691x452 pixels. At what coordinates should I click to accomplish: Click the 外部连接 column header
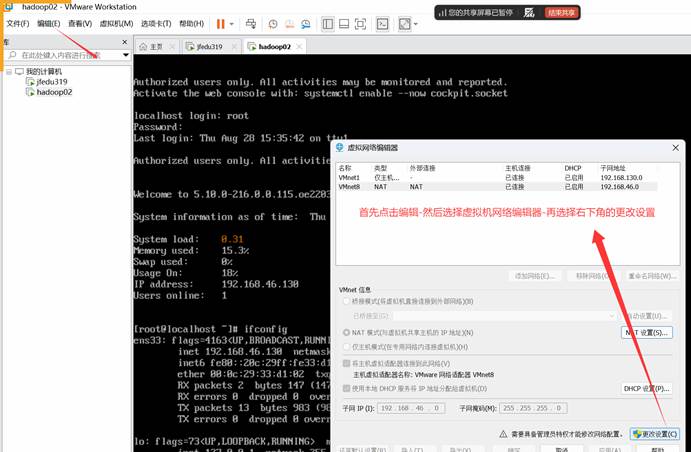(422, 168)
